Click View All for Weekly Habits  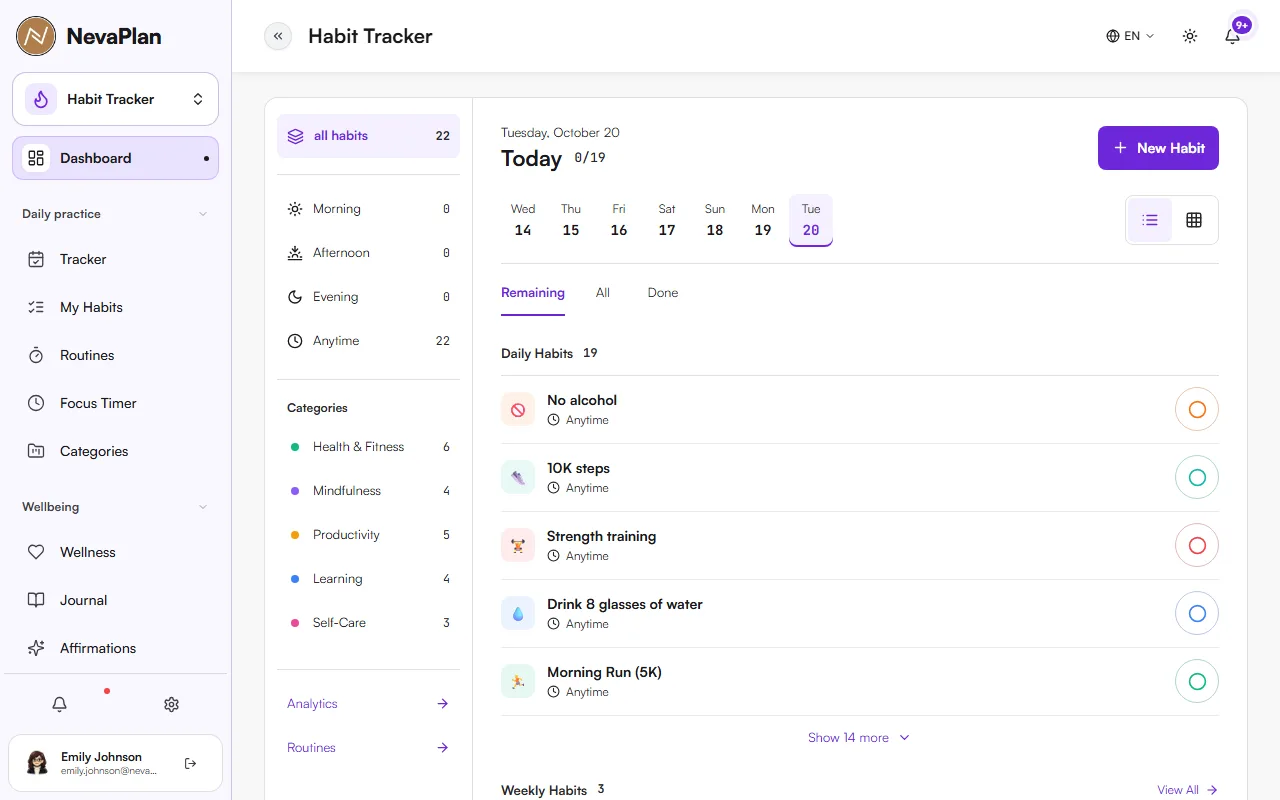coord(1188,790)
